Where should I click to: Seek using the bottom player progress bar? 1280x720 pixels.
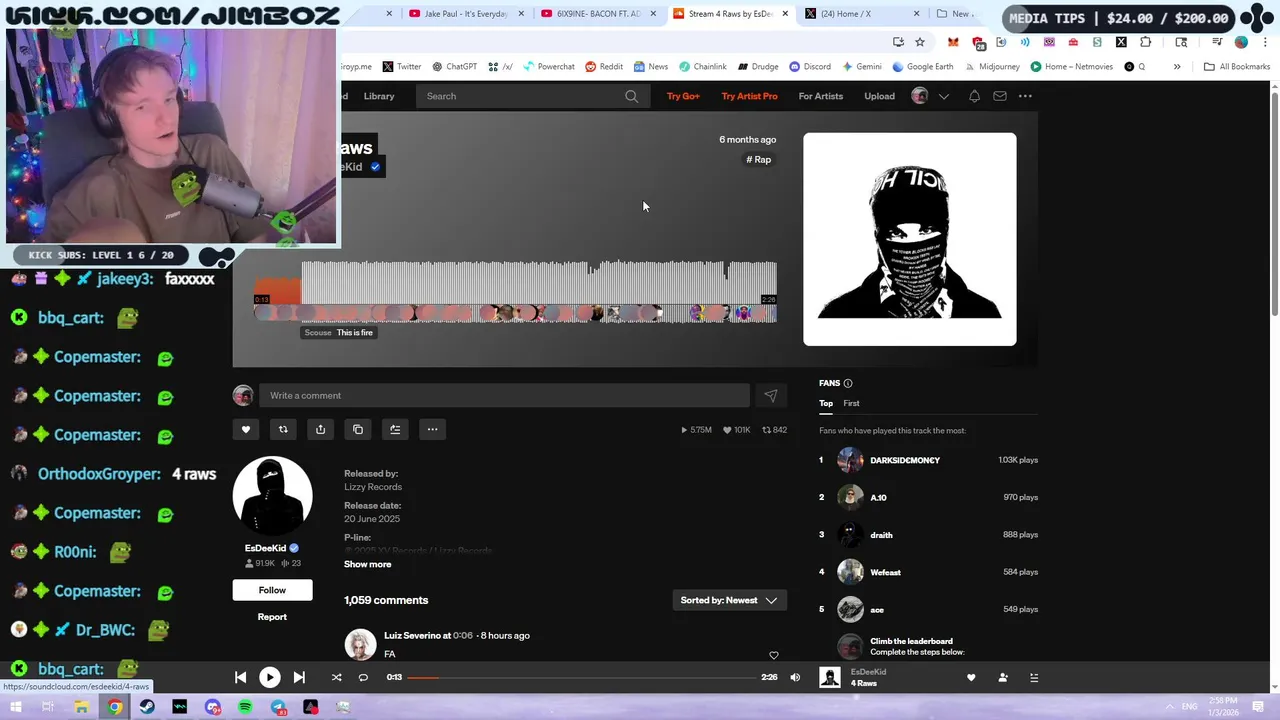tap(581, 677)
